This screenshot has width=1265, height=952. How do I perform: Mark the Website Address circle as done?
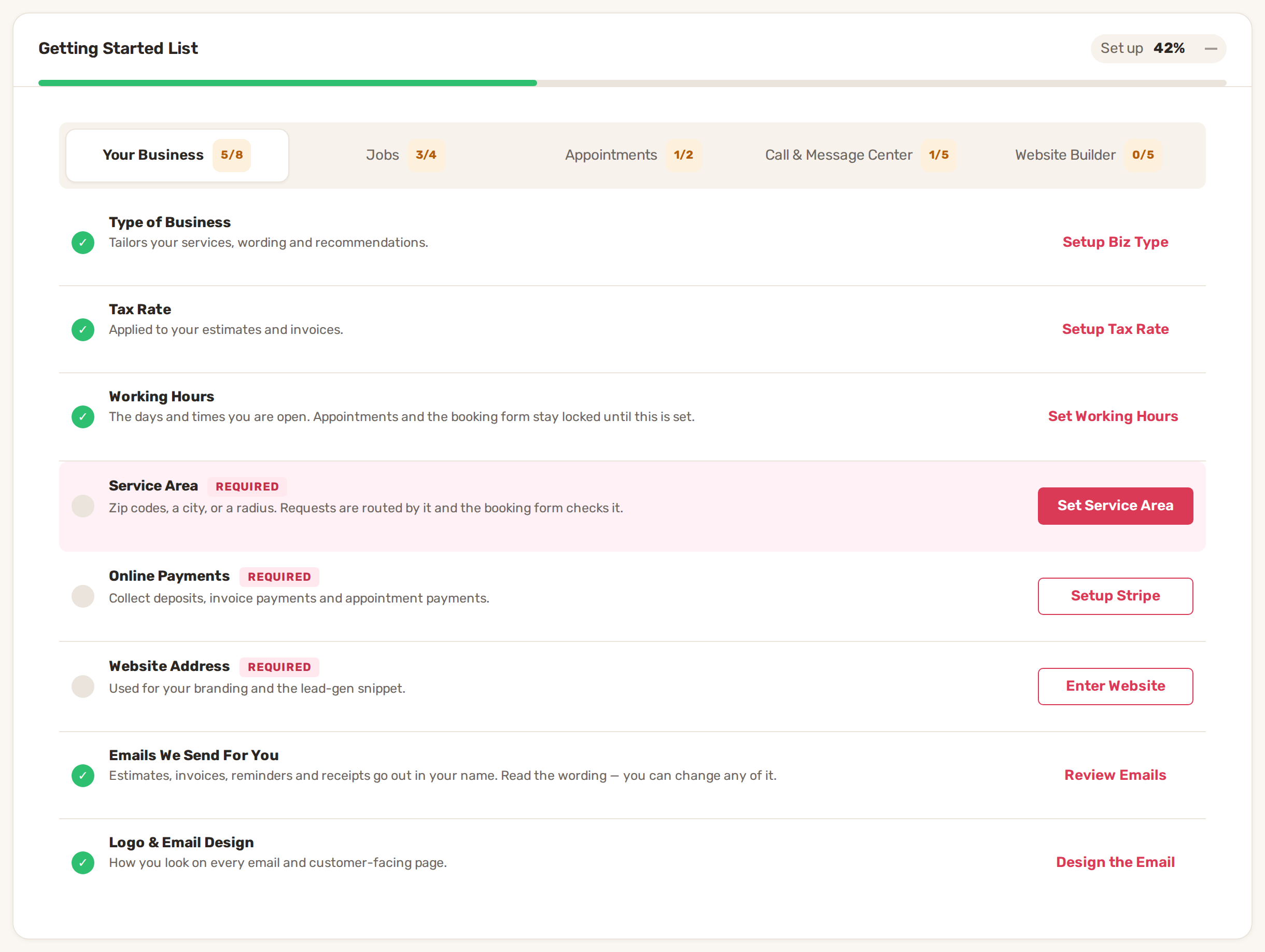pyautogui.click(x=83, y=687)
